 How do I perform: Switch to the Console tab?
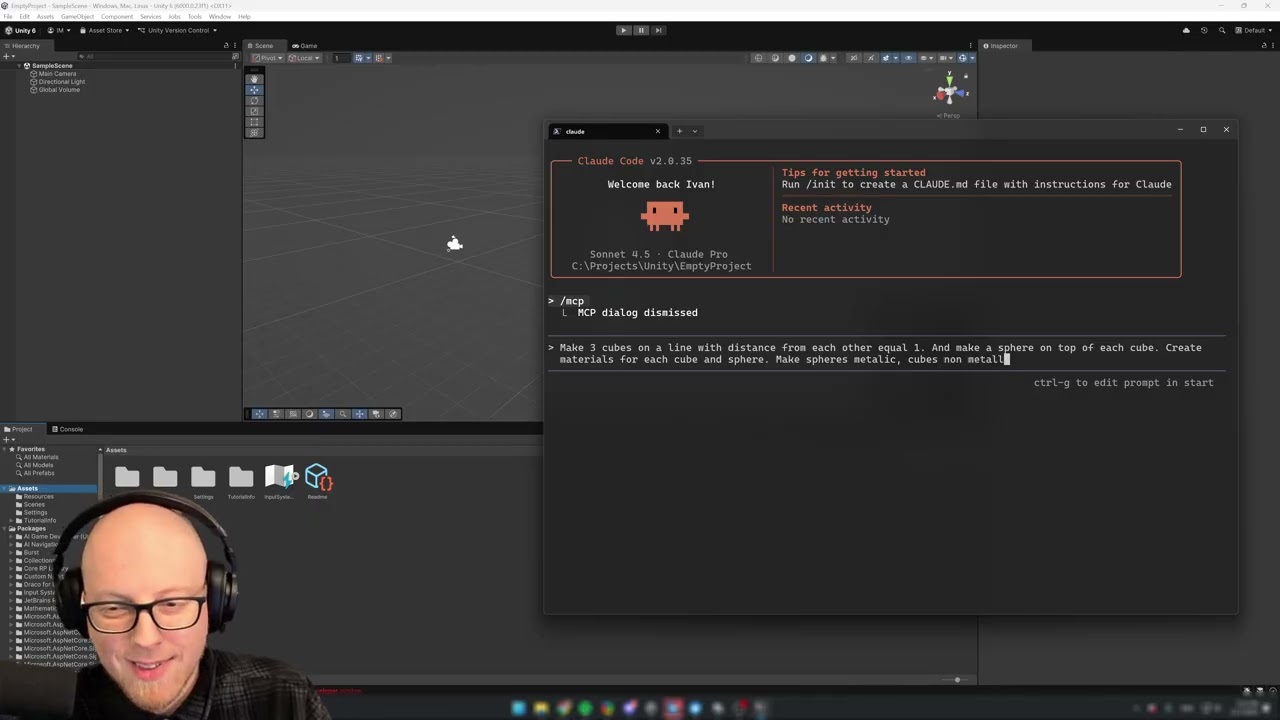point(67,429)
